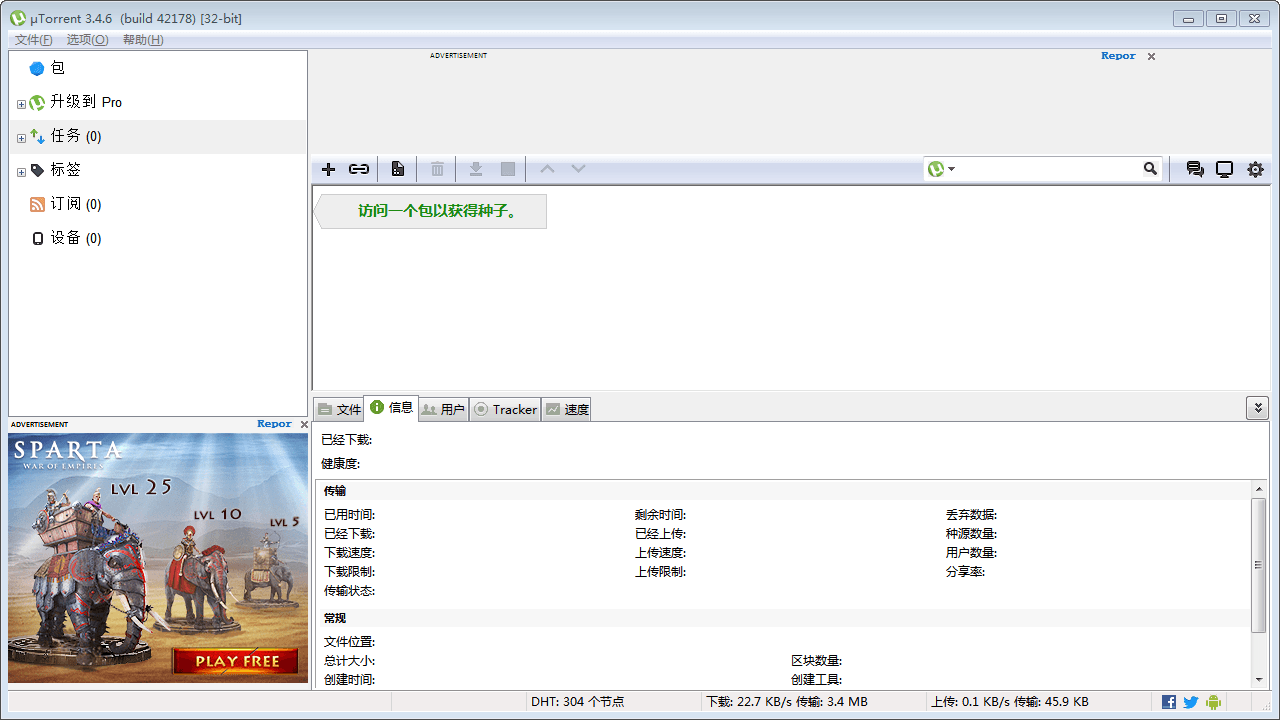Click PLAY FREE button in Sparta ad
This screenshot has width=1280, height=720.
coord(237,661)
